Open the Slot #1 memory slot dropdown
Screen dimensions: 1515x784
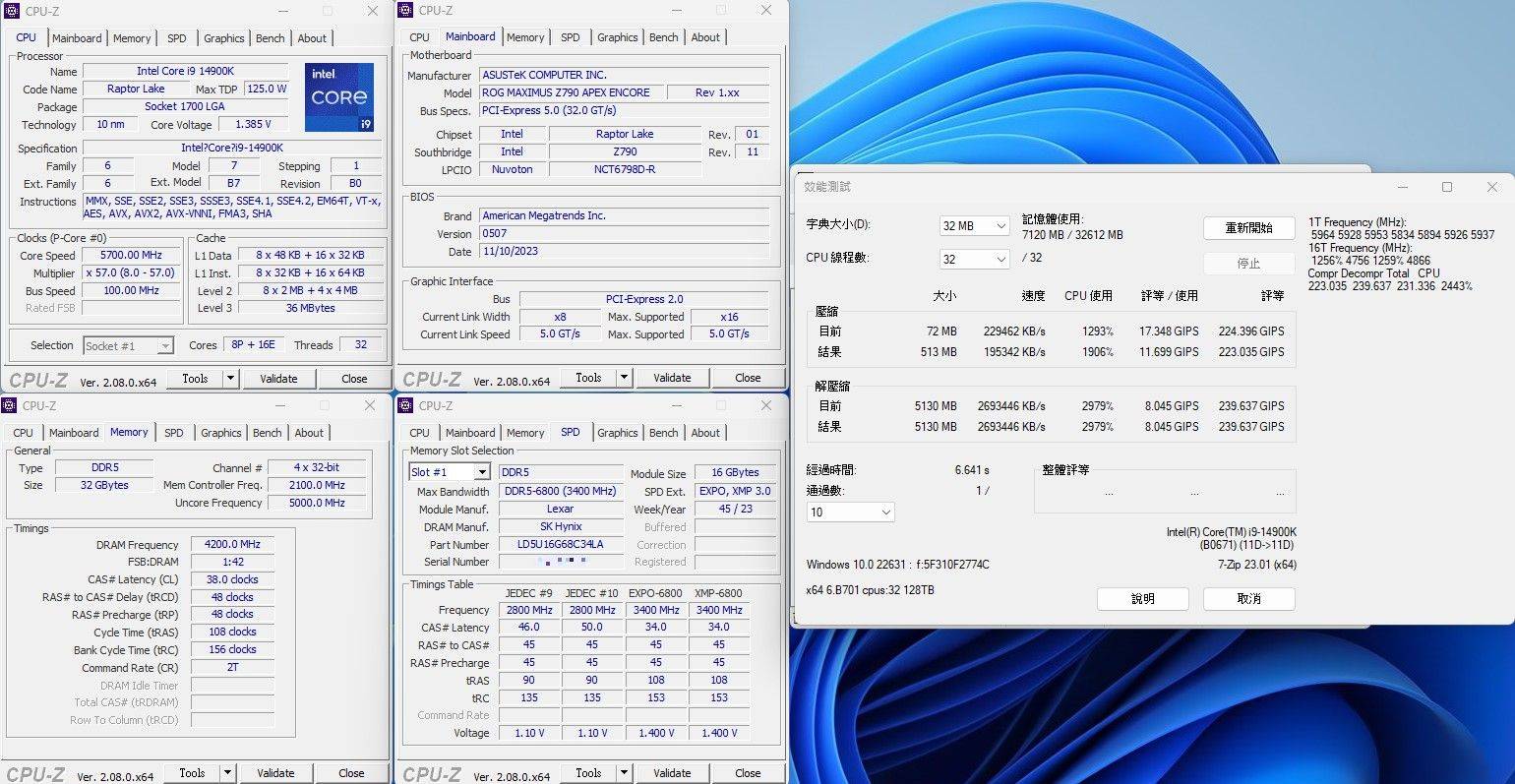click(x=450, y=472)
